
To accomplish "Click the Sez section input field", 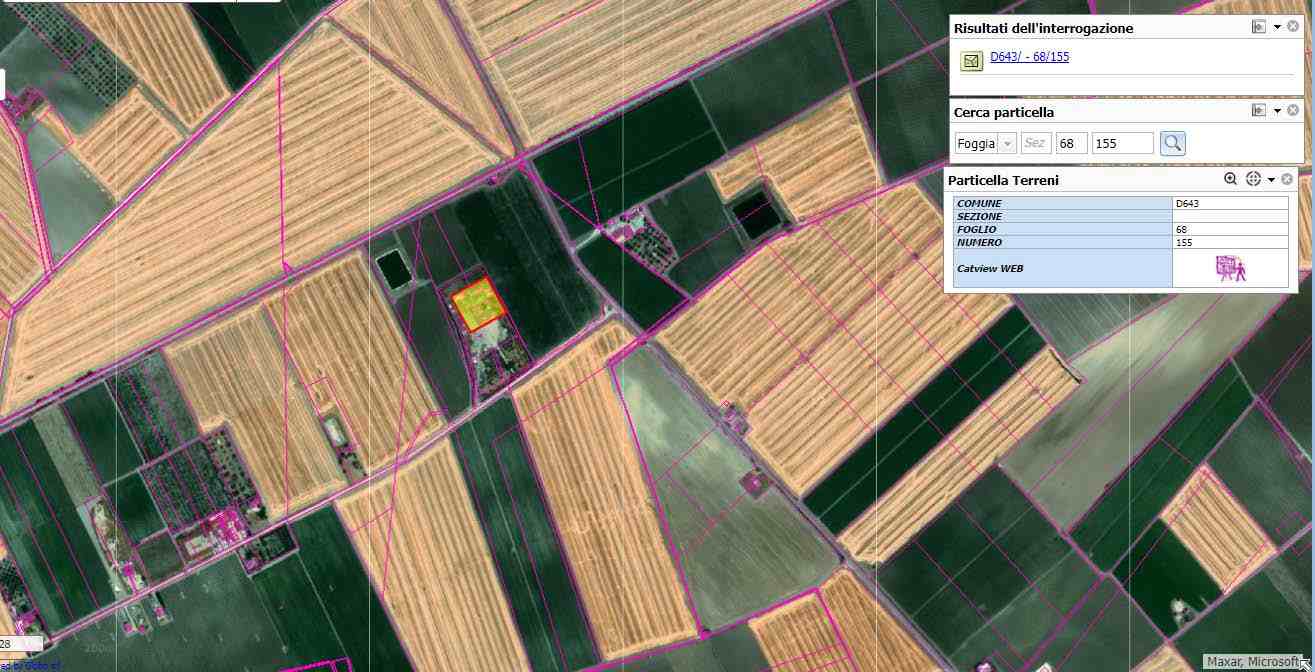I will tap(1035, 143).
